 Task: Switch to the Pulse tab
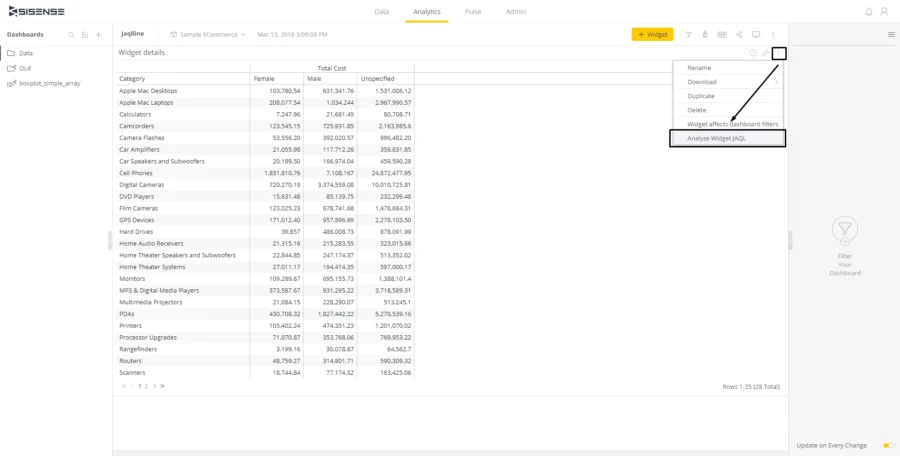click(x=473, y=11)
